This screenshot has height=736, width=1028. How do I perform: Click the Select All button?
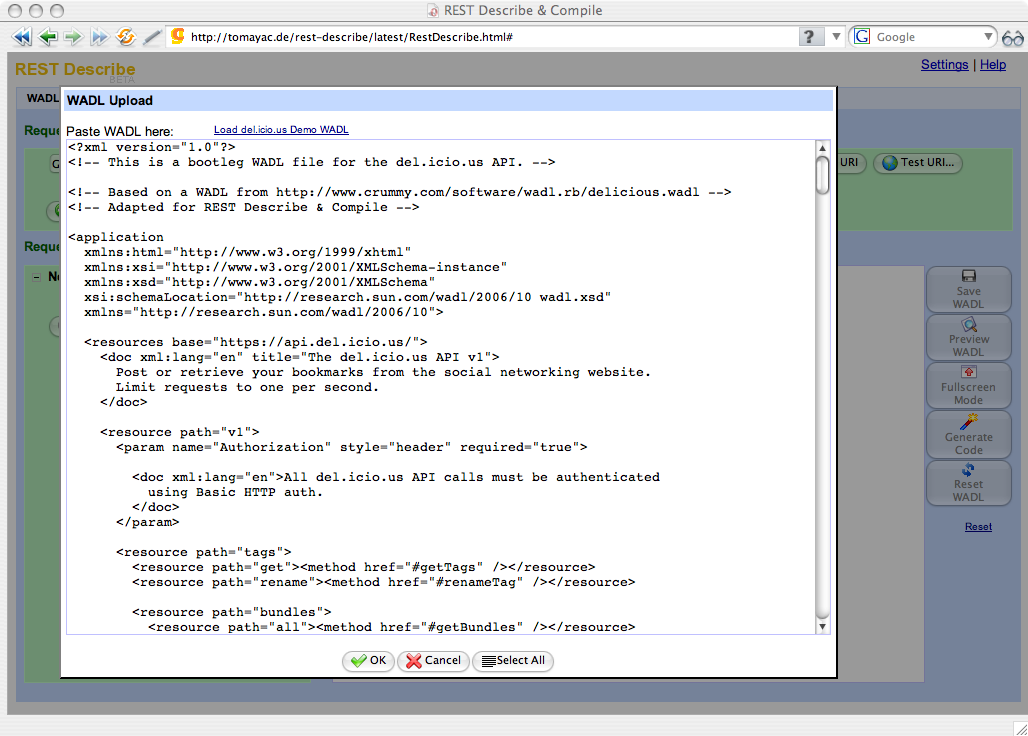click(513, 661)
